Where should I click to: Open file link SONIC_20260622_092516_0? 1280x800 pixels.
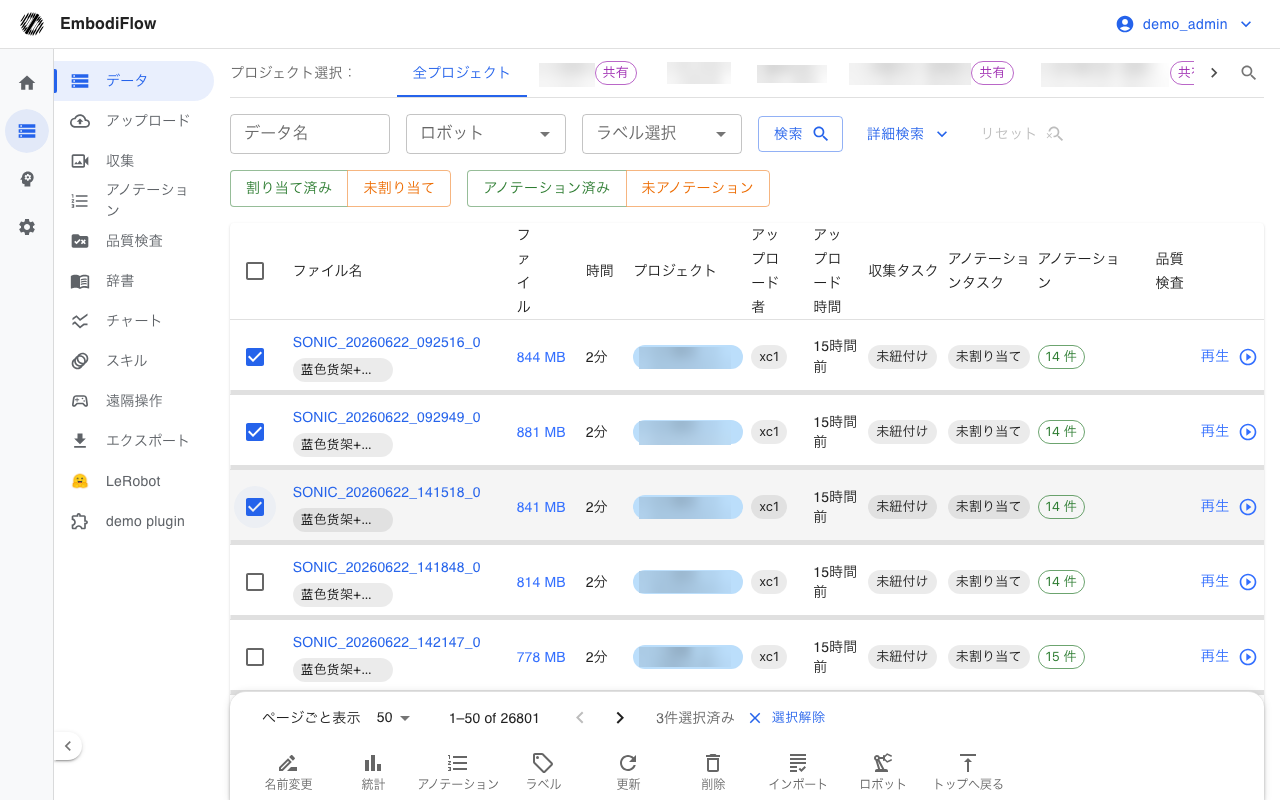point(386,342)
